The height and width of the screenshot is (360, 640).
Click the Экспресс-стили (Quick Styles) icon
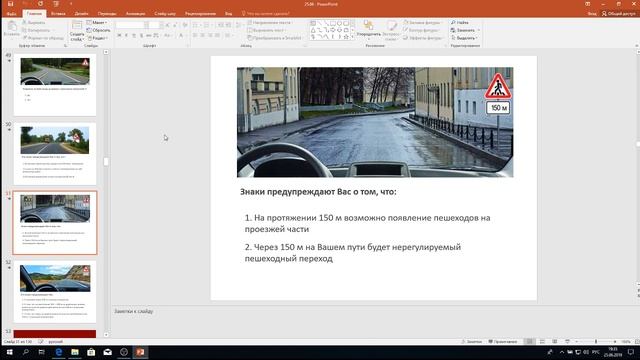click(391, 25)
